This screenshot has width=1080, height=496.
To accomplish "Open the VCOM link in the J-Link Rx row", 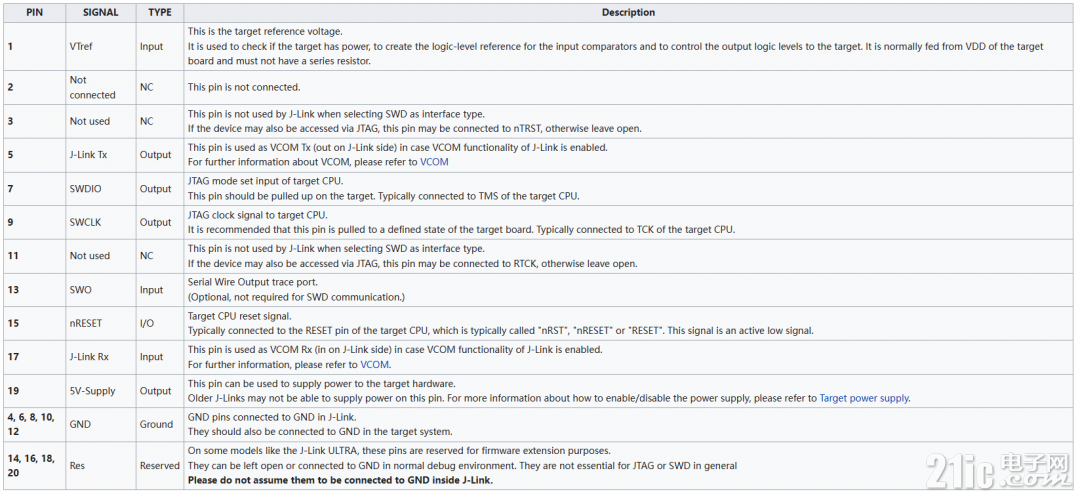I will 375,365.
